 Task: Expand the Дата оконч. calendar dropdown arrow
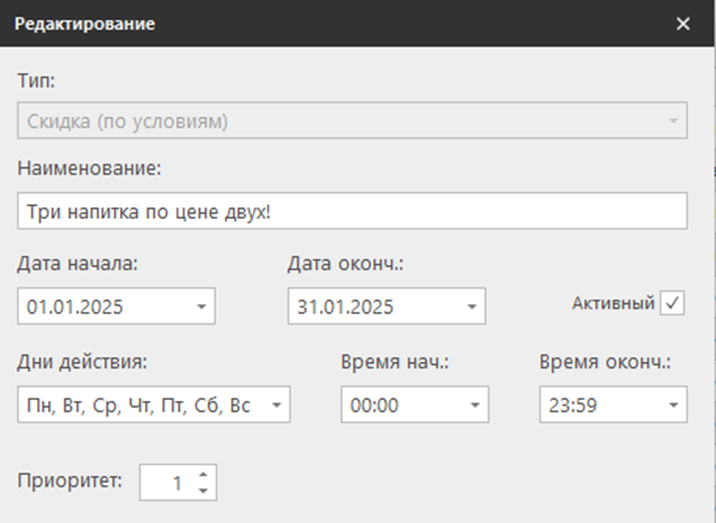(x=472, y=307)
